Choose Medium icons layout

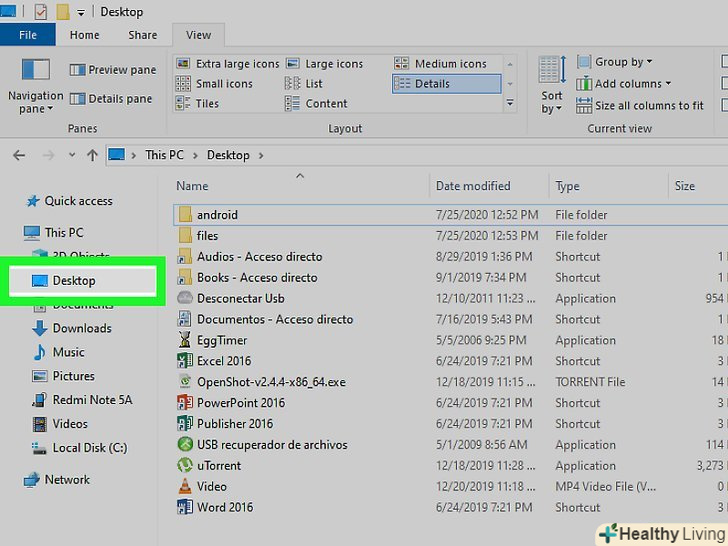(440, 64)
